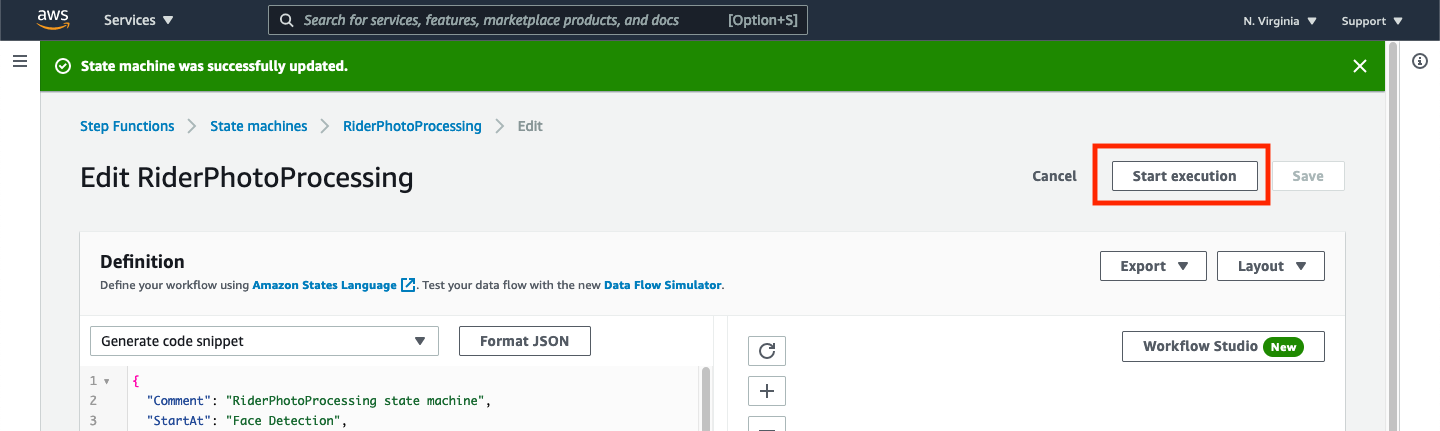Open Workflow Studio

pos(1223,347)
